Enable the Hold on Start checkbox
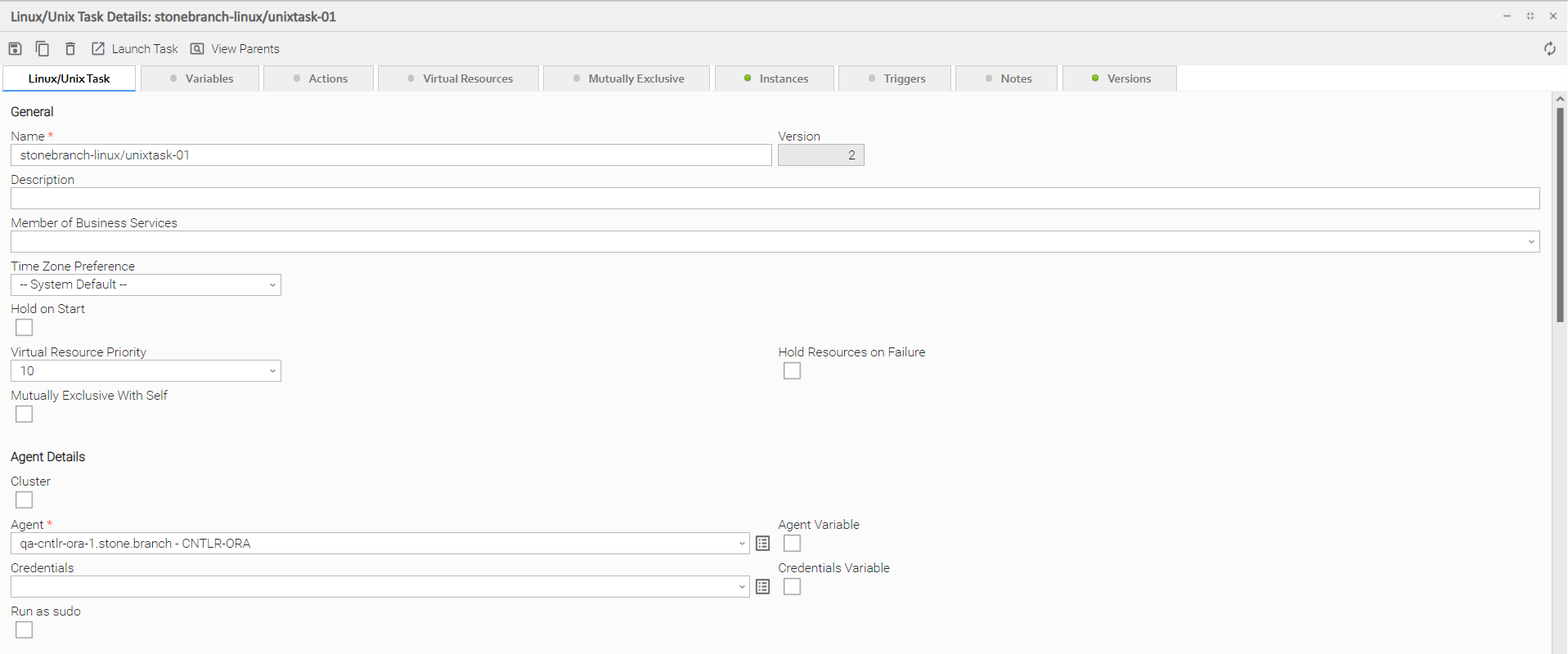This screenshot has height=654, width=1568. pos(25,328)
